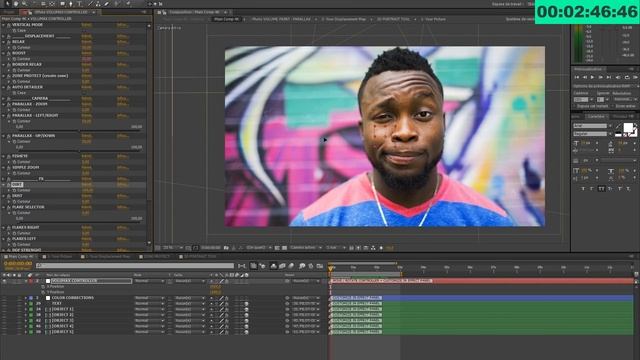Screen dimensions: 640x360
Task: Open Main Comp 4K viewer tab
Action: click(226, 19)
